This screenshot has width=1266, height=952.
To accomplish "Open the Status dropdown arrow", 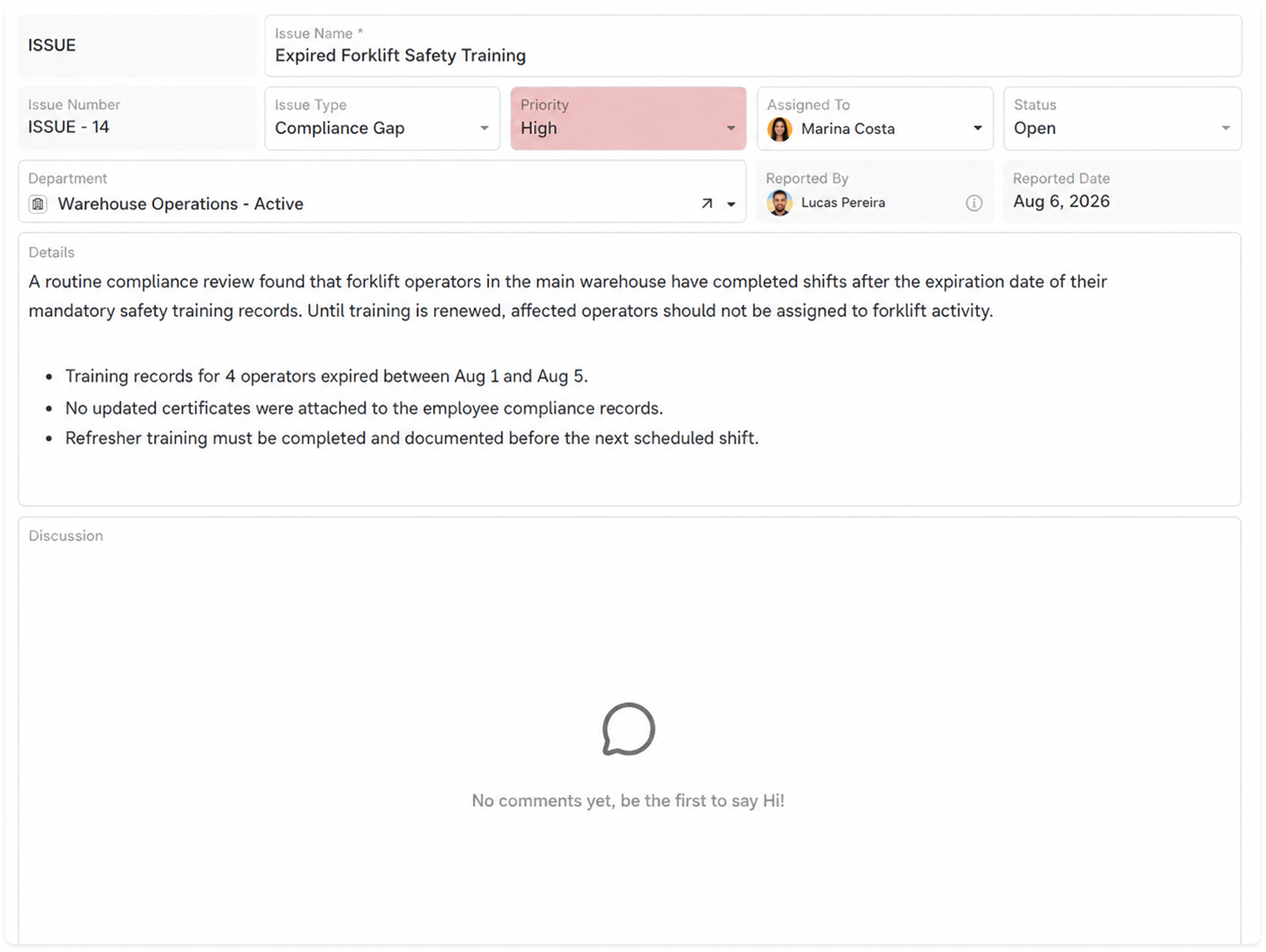I will (x=1226, y=128).
